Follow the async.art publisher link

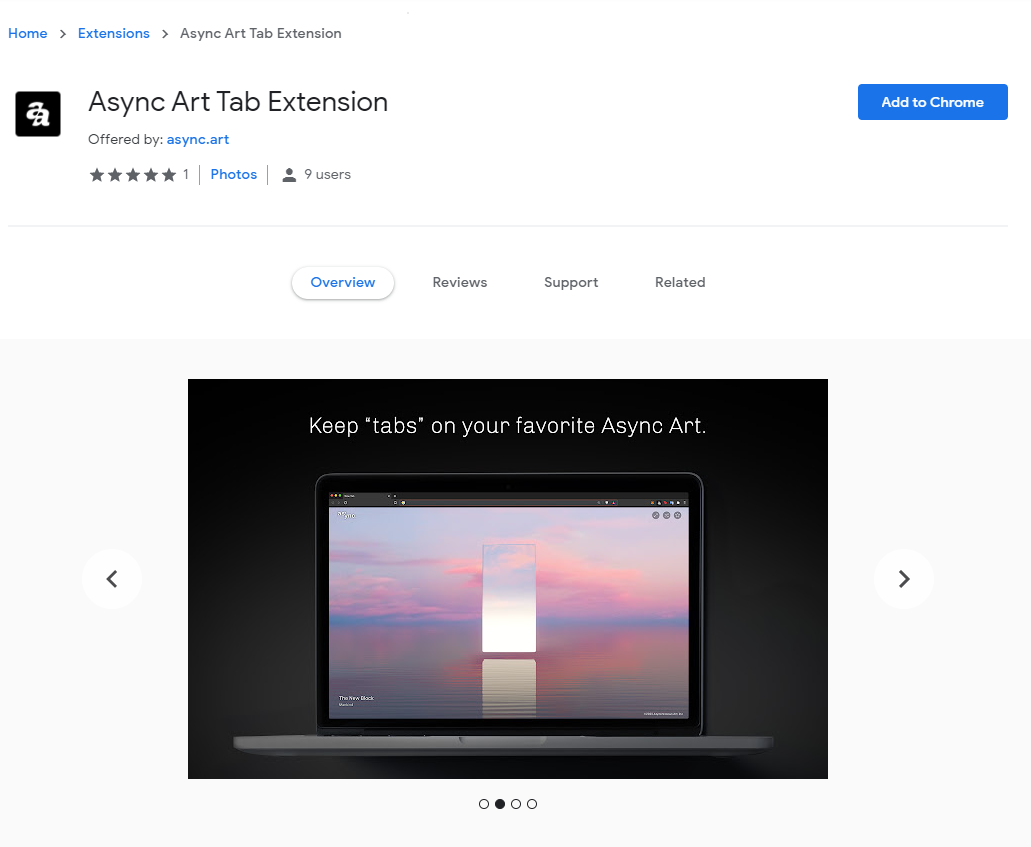tap(198, 139)
